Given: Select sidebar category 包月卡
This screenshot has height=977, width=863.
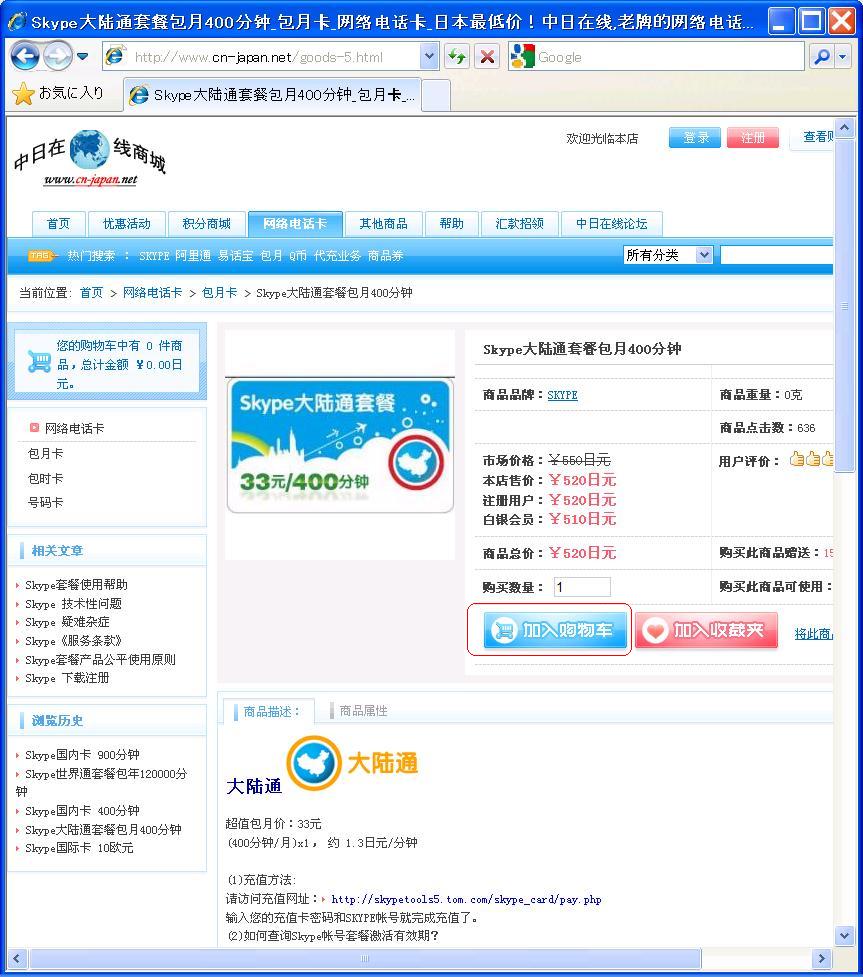Looking at the screenshot, I should tap(45, 454).
